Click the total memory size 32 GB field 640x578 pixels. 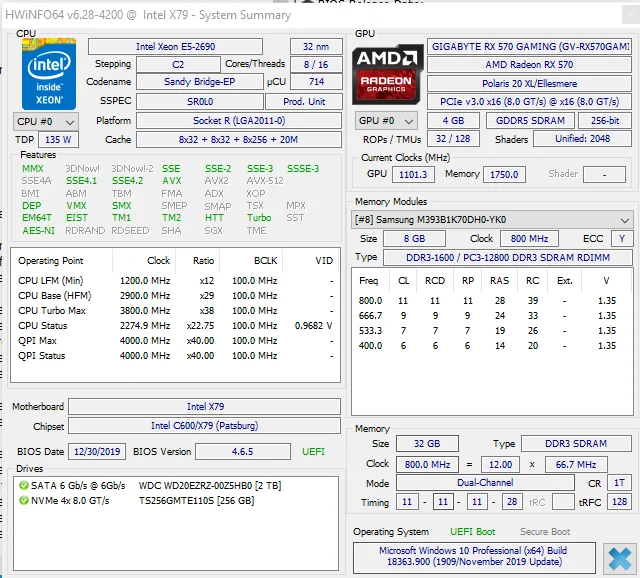[427, 444]
